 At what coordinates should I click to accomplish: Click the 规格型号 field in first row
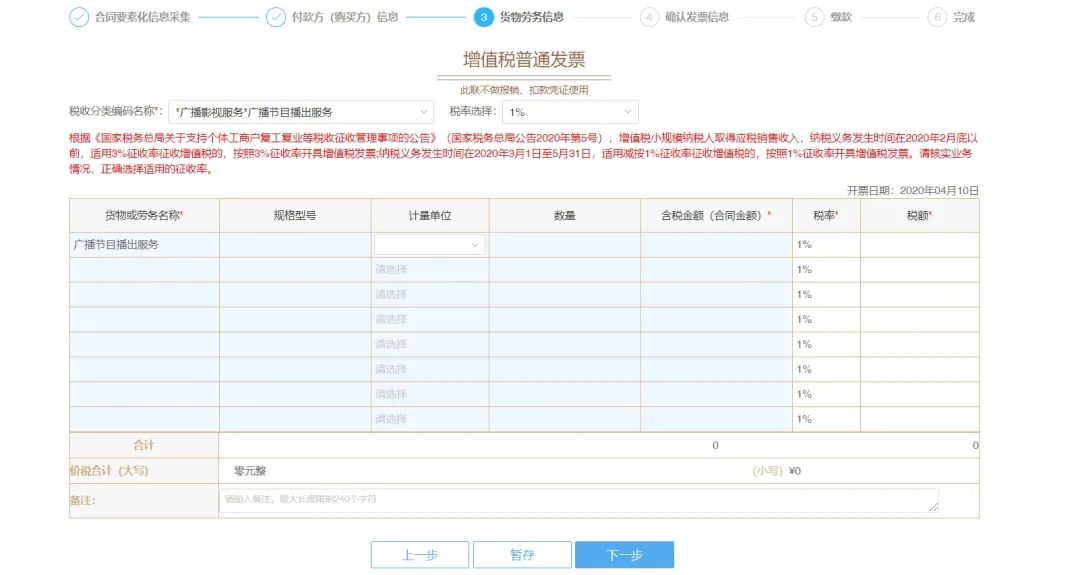coord(294,244)
